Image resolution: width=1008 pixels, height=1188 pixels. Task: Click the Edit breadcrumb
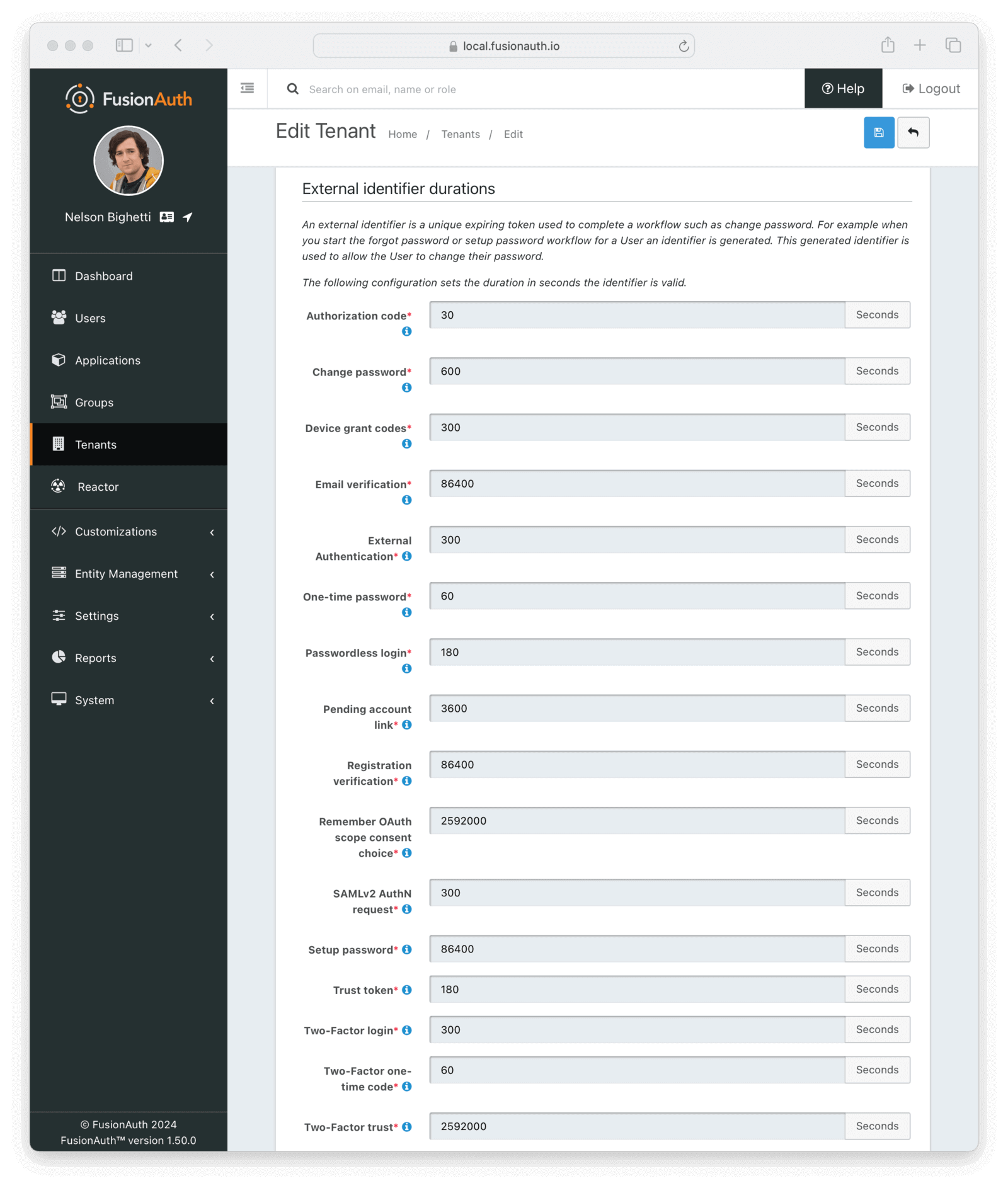pos(513,134)
